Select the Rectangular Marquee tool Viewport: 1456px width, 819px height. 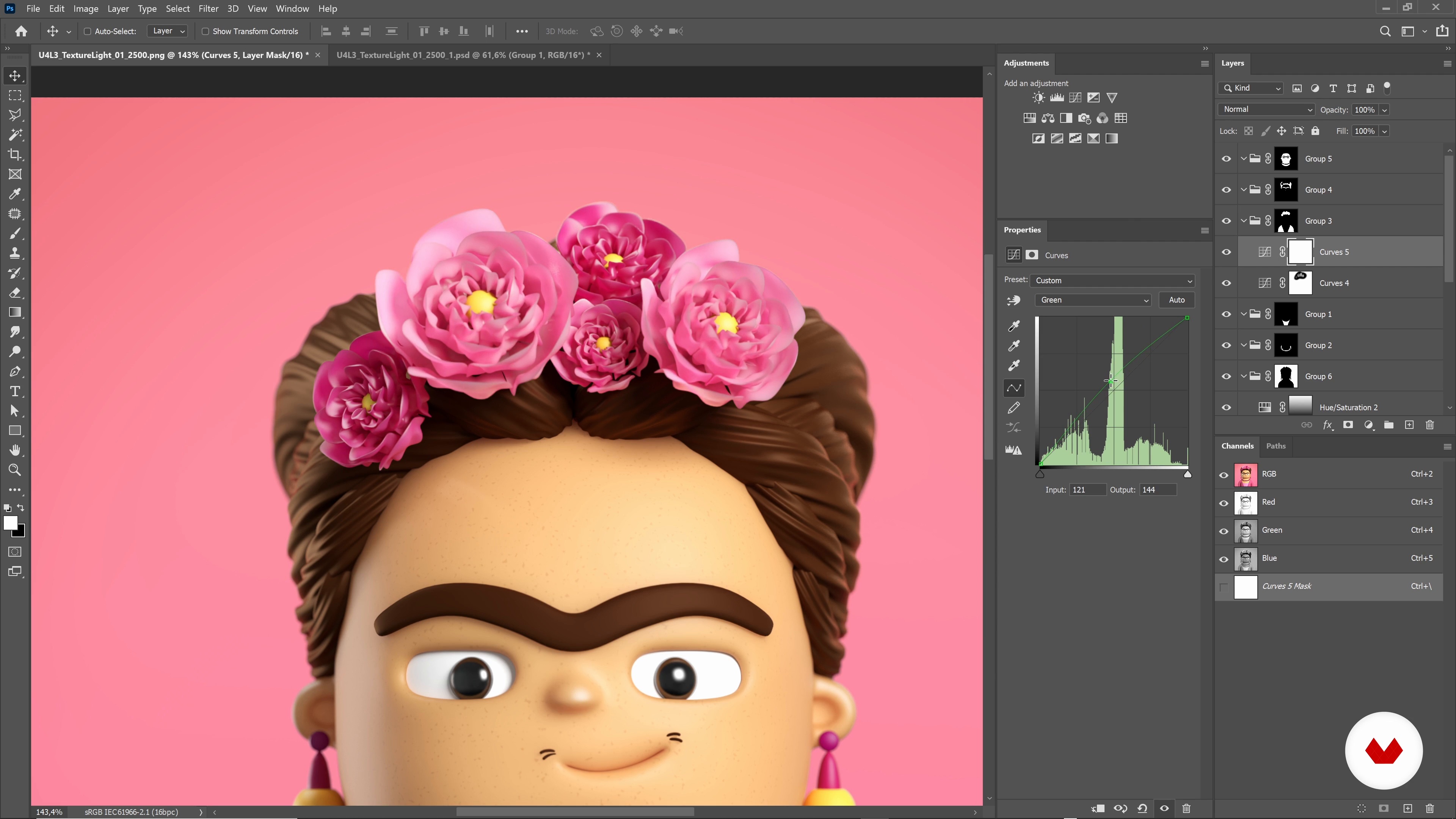[x=15, y=96]
